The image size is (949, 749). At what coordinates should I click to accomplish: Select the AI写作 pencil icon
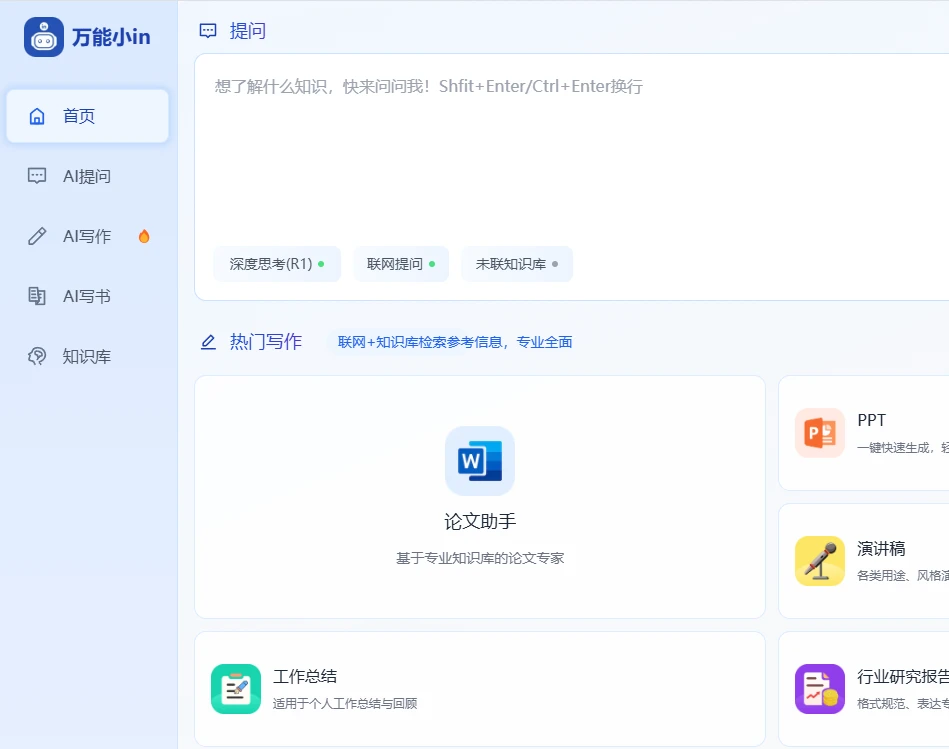click(37, 236)
